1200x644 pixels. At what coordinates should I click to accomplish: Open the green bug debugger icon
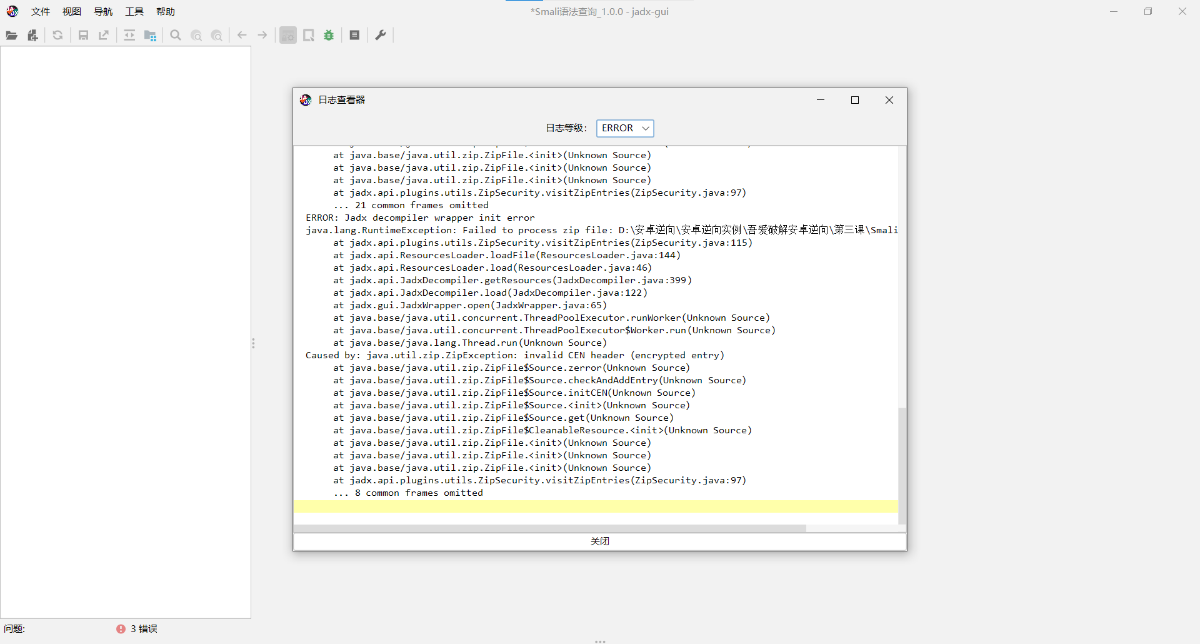pos(328,35)
